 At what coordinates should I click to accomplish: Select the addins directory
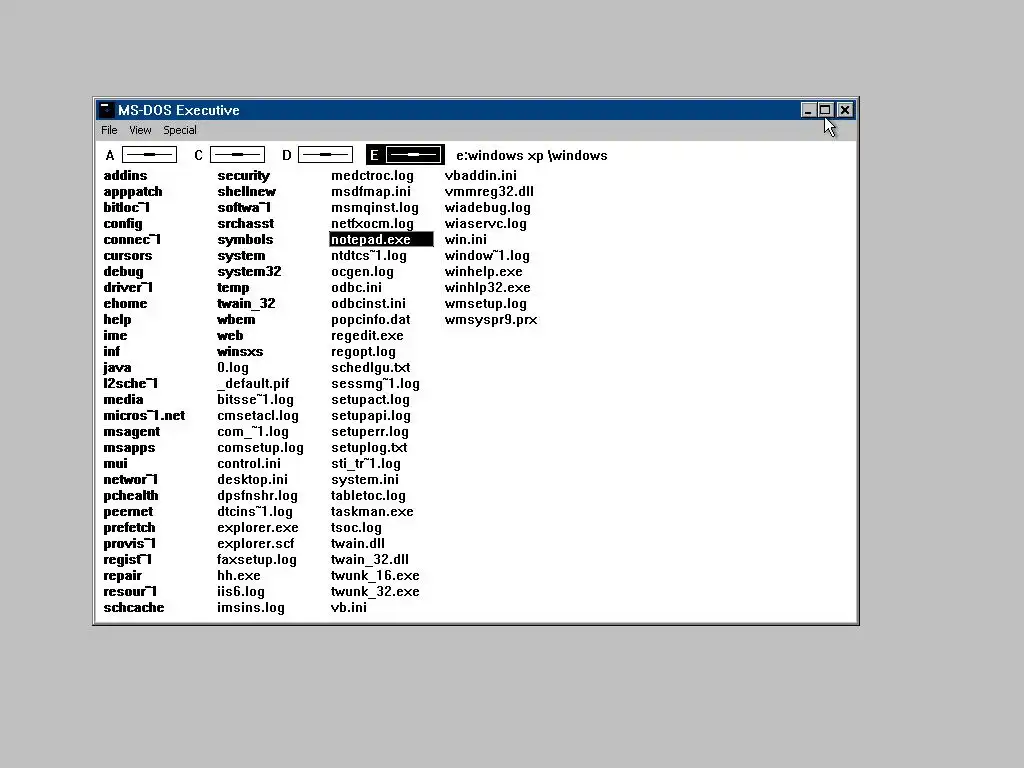pos(125,175)
